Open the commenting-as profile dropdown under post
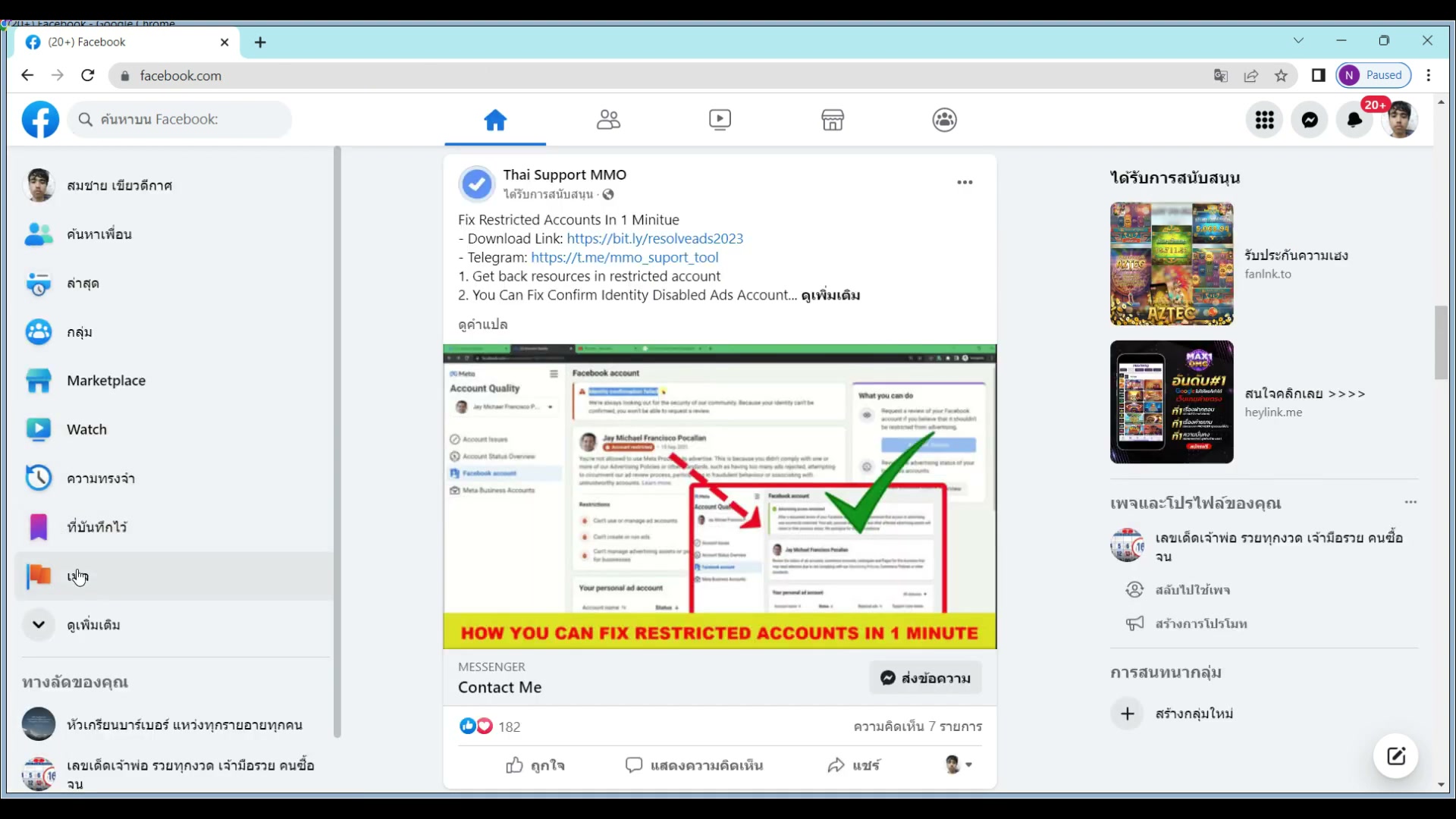This screenshot has height=819, width=1456. pos(959,764)
